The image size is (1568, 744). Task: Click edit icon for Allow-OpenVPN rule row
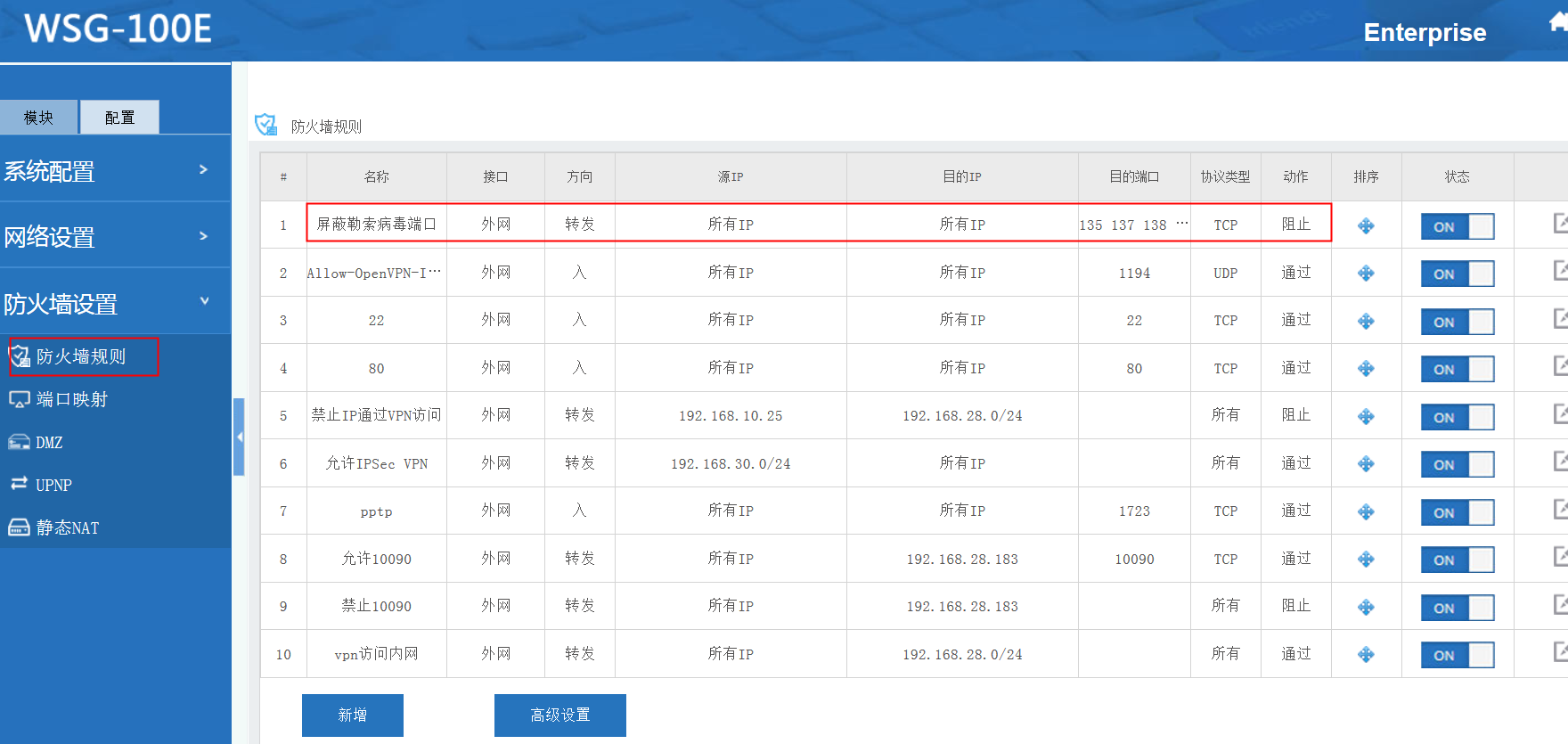point(1559,271)
